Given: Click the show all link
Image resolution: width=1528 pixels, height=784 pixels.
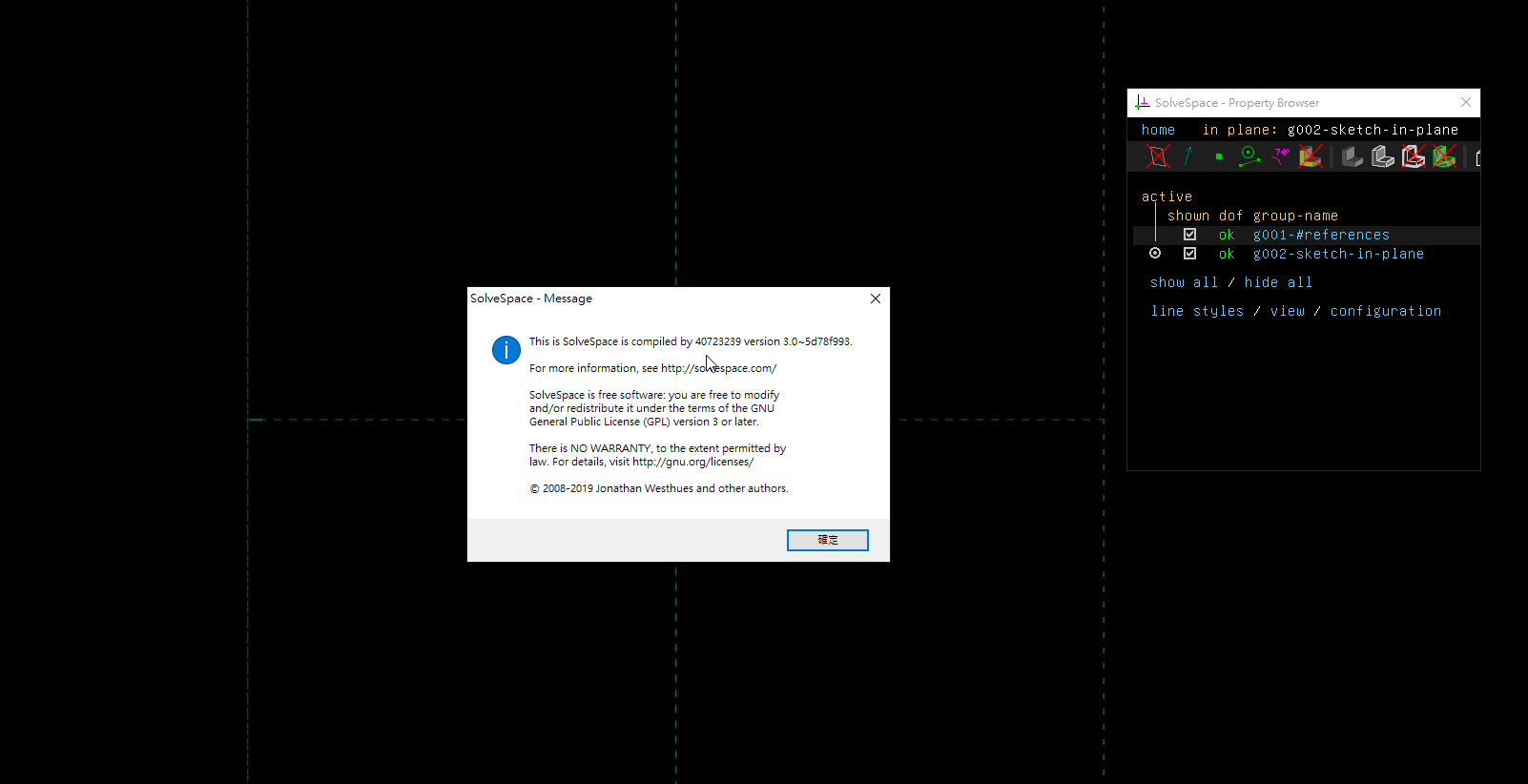Looking at the screenshot, I should (1184, 282).
